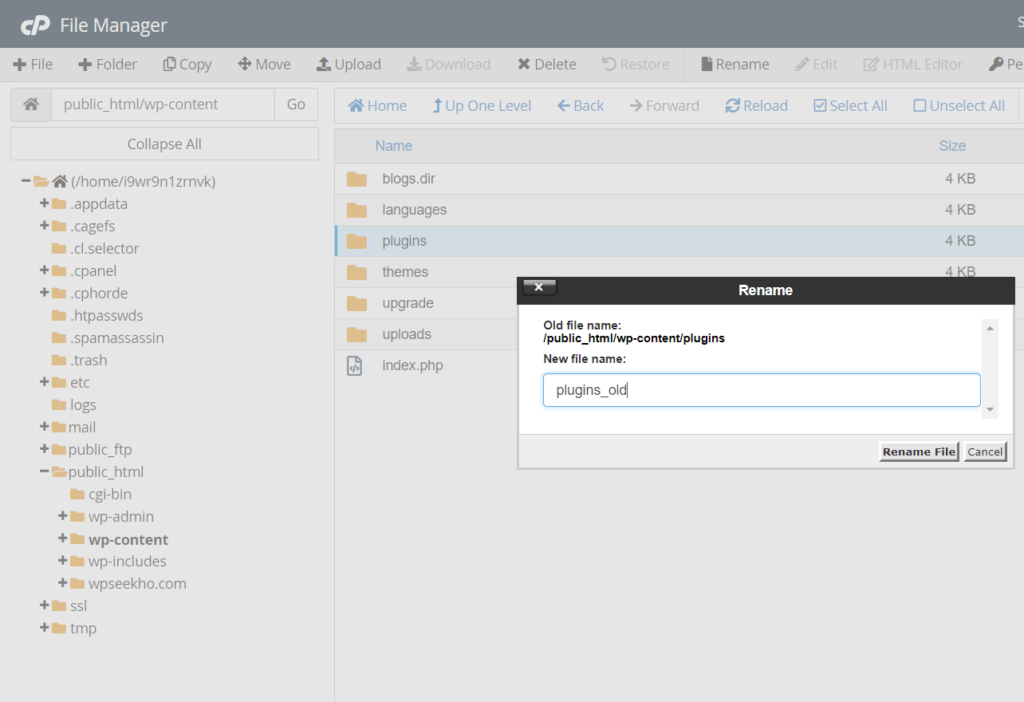Expand the wpseekho.com folder

pos(62,582)
